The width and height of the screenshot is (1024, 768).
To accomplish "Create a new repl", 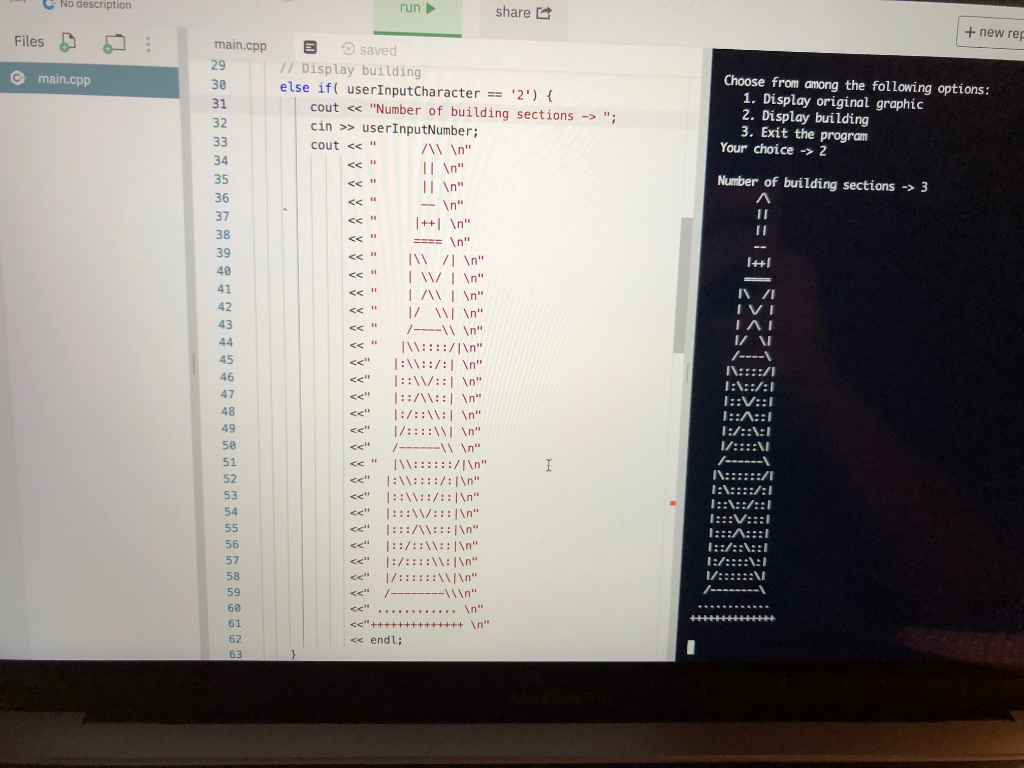I will [x=991, y=33].
